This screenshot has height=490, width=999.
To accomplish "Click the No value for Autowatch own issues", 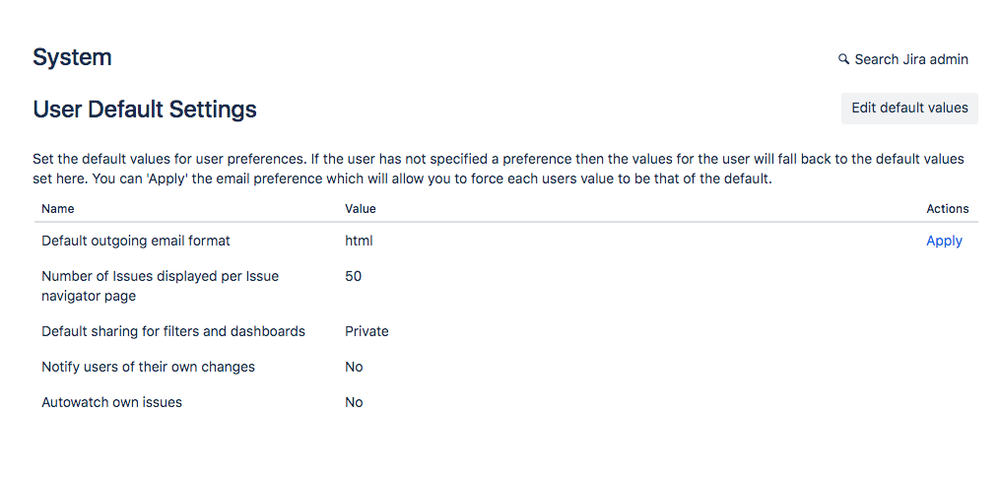I will pyautogui.click(x=354, y=402).
